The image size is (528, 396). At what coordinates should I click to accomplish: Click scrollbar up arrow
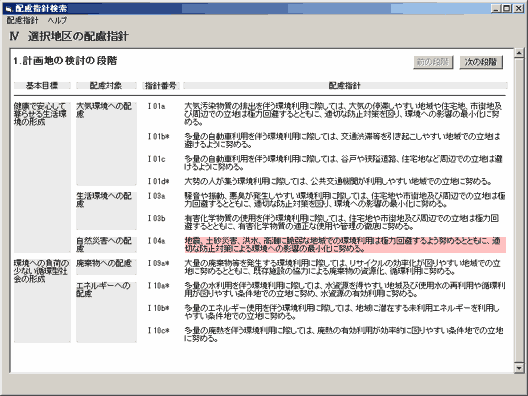click(519, 53)
